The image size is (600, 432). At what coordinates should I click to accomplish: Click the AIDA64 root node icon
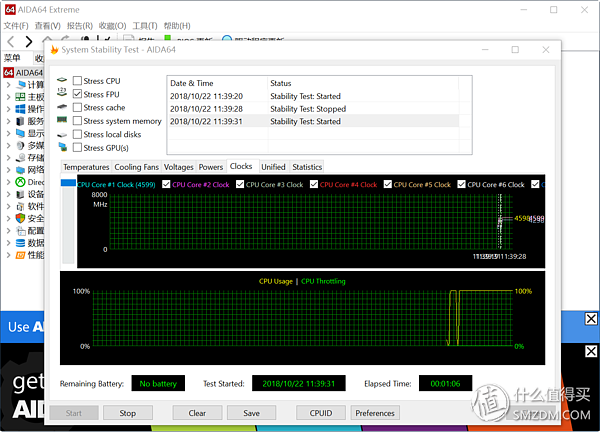(8, 72)
